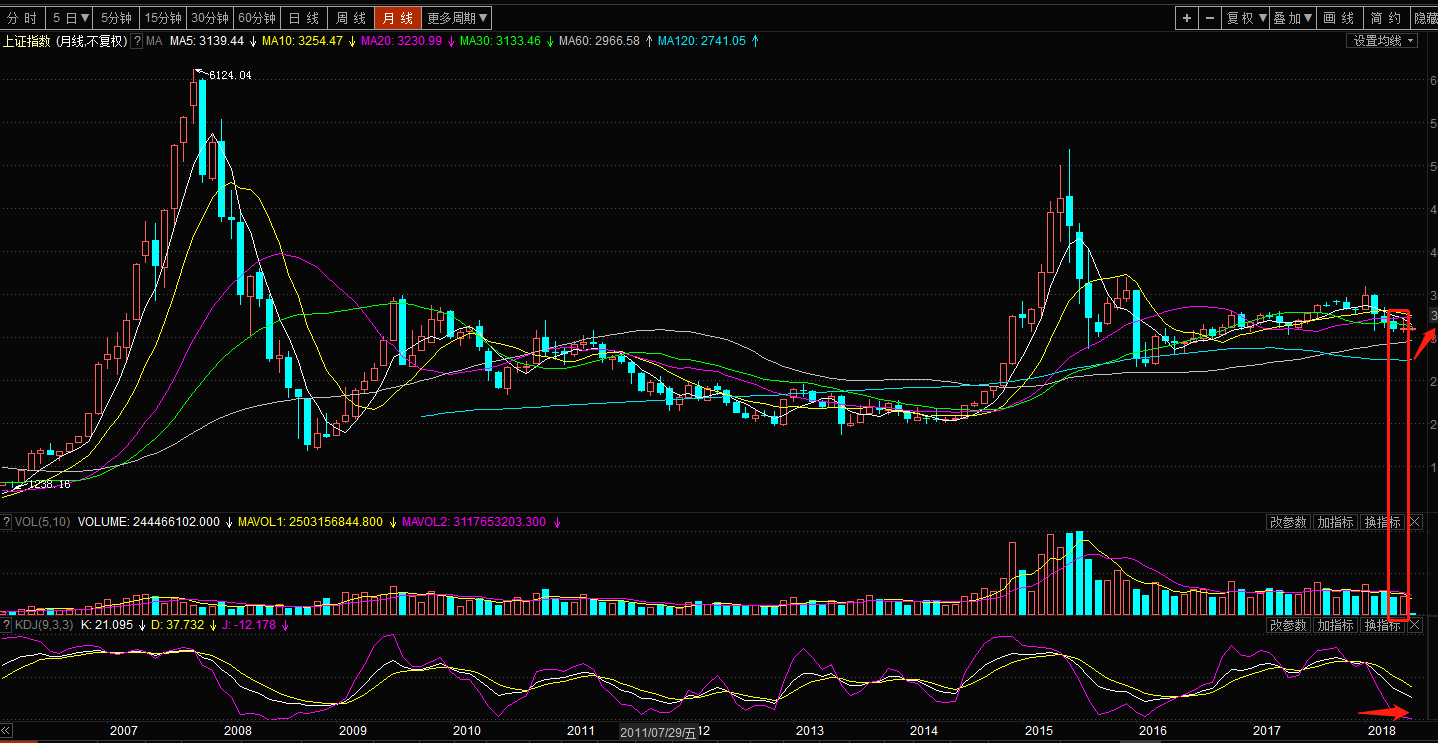The width and height of the screenshot is (1438, 743).
Task: Click the question mark beside the MA indicator
Action: (x=138, y=41)
